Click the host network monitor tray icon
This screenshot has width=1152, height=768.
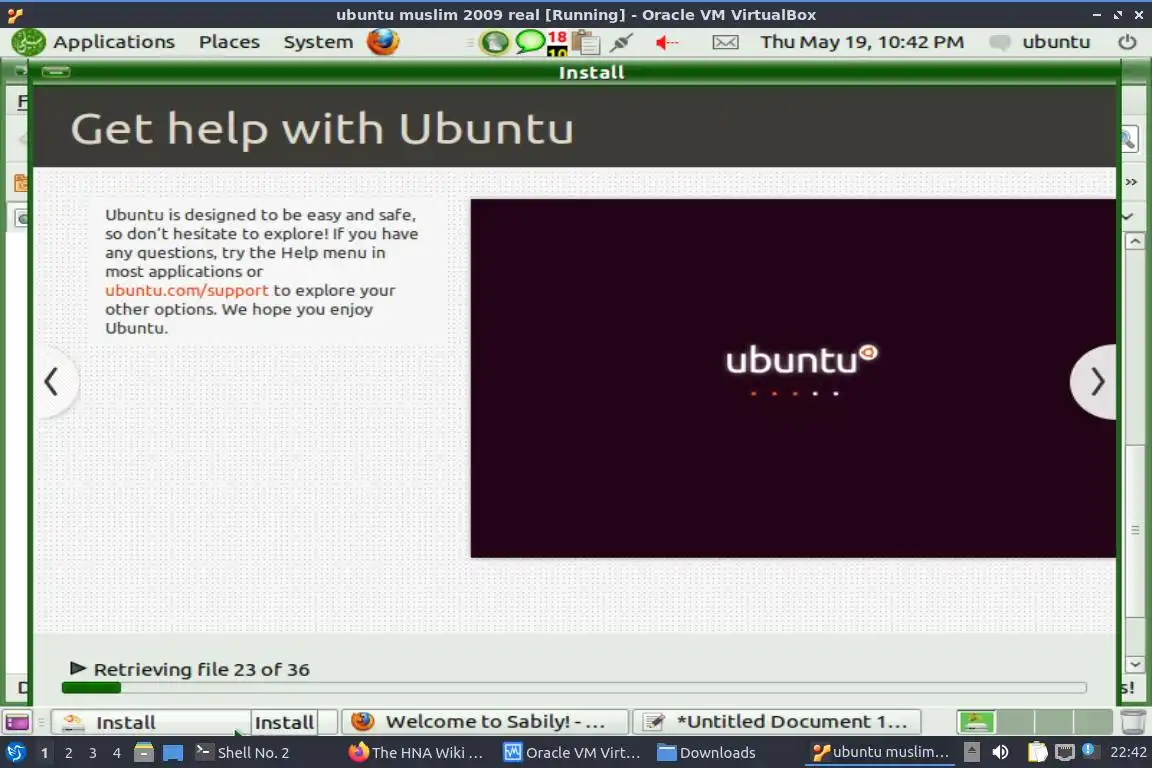[1064, 752]
